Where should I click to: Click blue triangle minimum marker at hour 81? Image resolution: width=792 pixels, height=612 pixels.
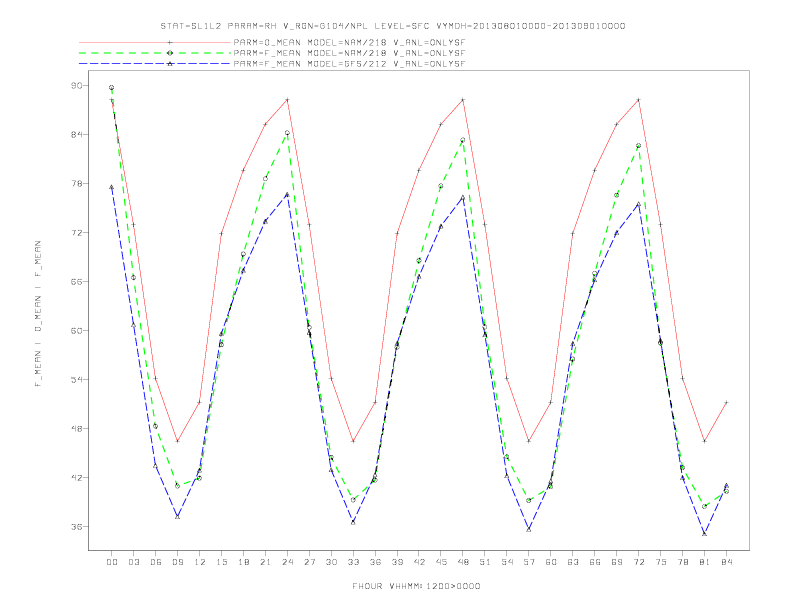pyautogui.click(x=705, y=534)
